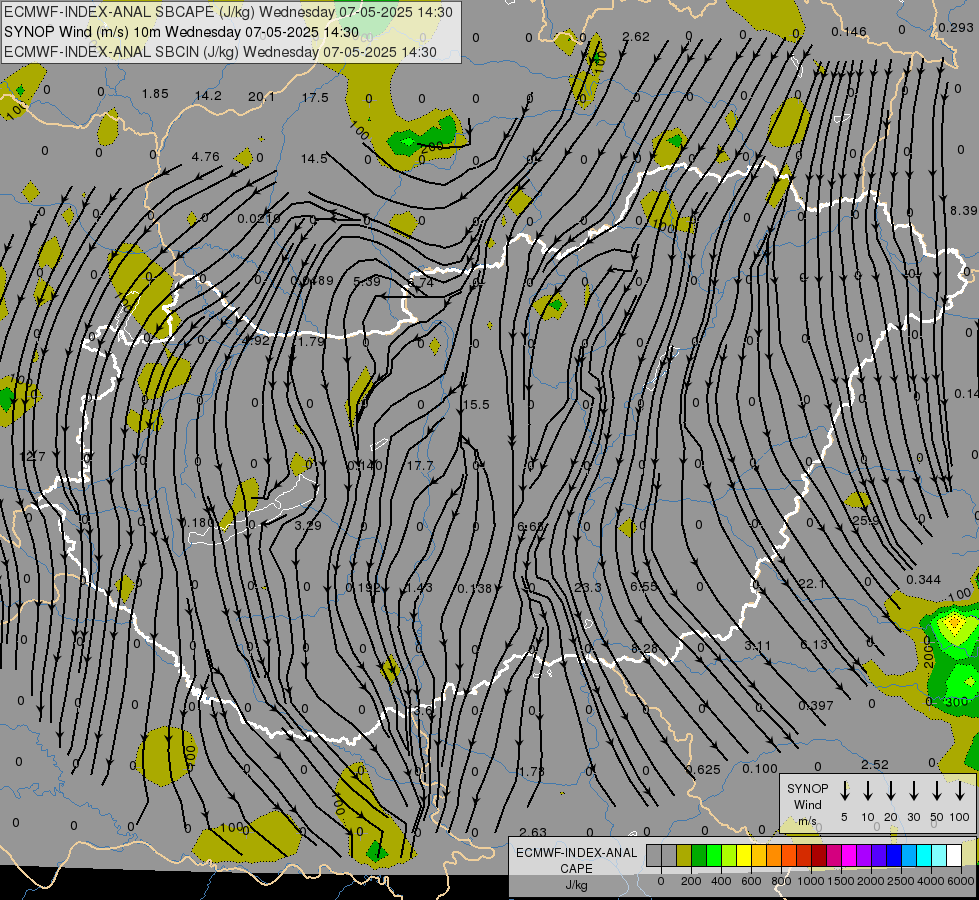Click the '600' tick label of color scale
Image resolution: width=979 pixels, height=900 pixels.
point(750,881)
